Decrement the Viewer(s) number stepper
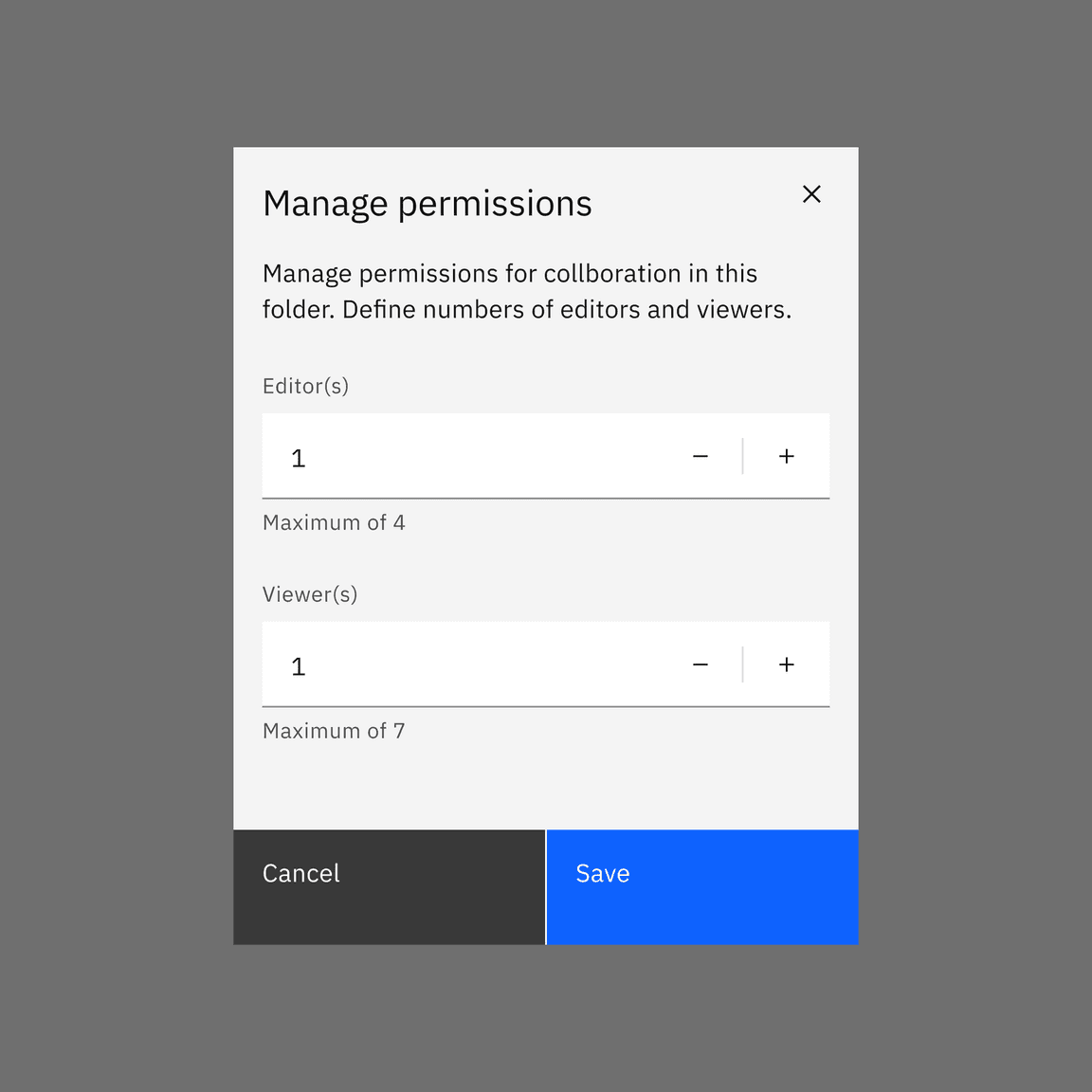The width and height of the screenshot is (1092, 1092). (x=701, y=664)
